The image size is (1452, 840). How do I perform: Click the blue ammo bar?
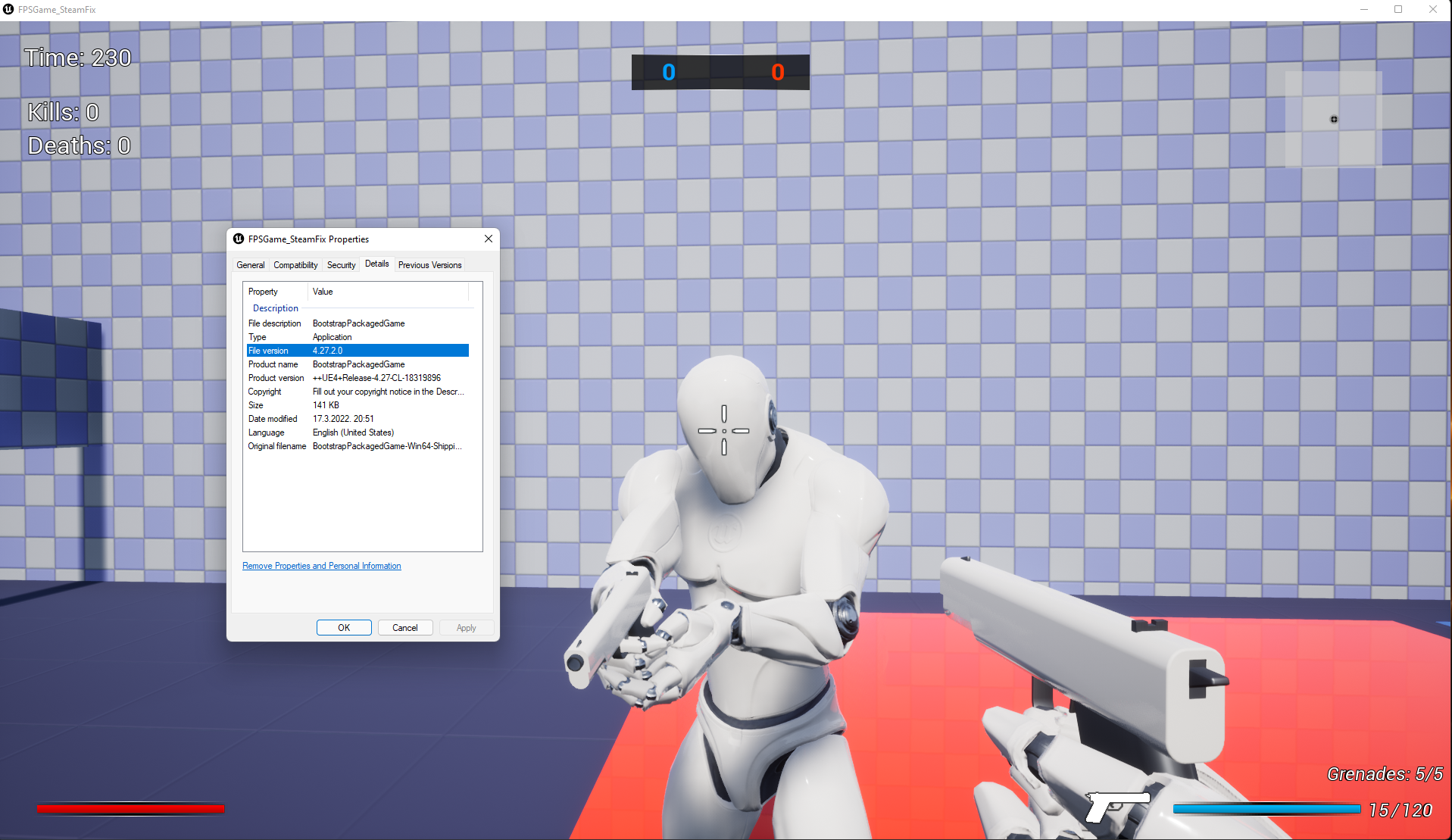[1266, 809]
